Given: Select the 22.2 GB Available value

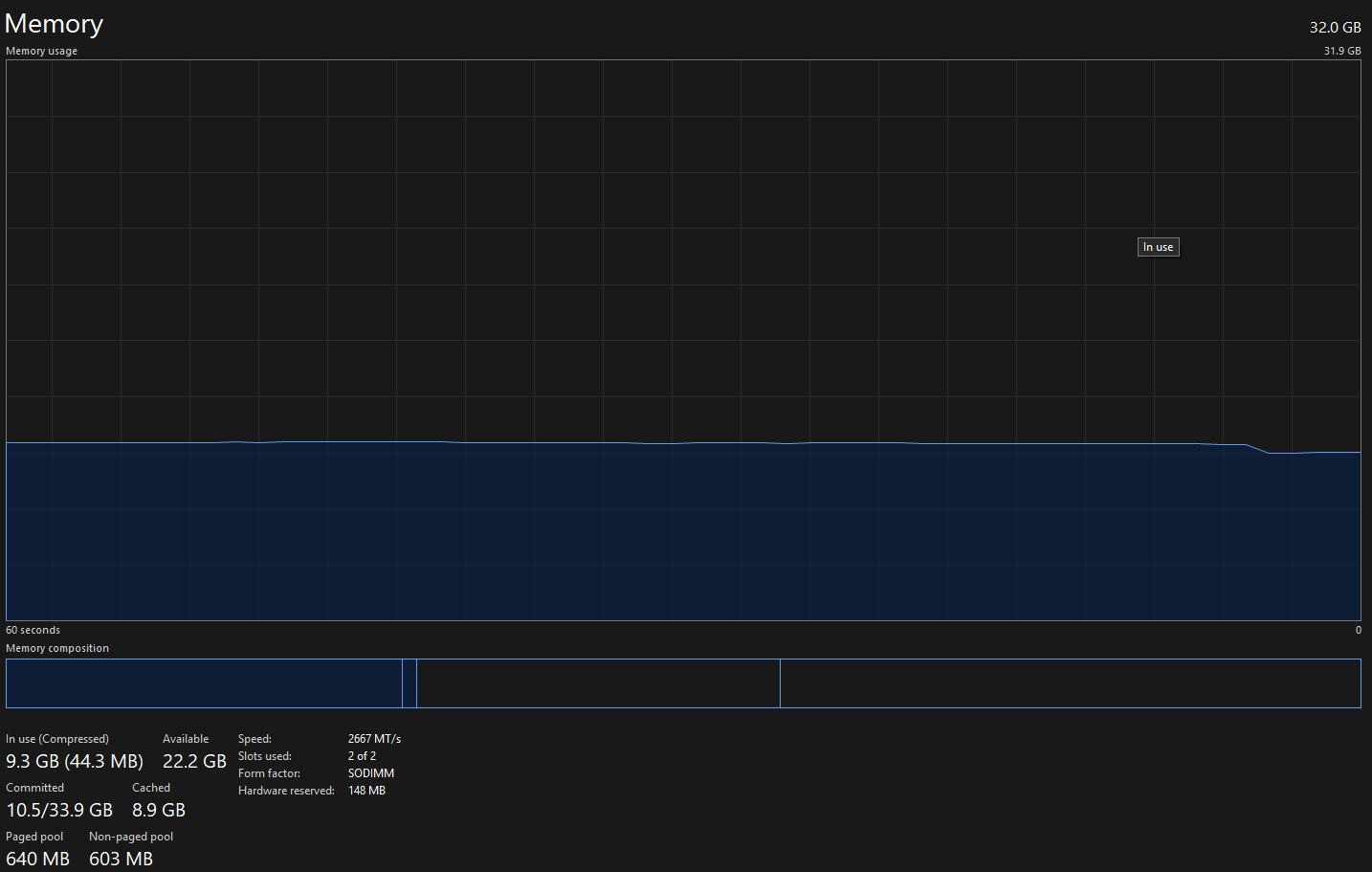Looking at the screenshot, I should coord(194,761).
